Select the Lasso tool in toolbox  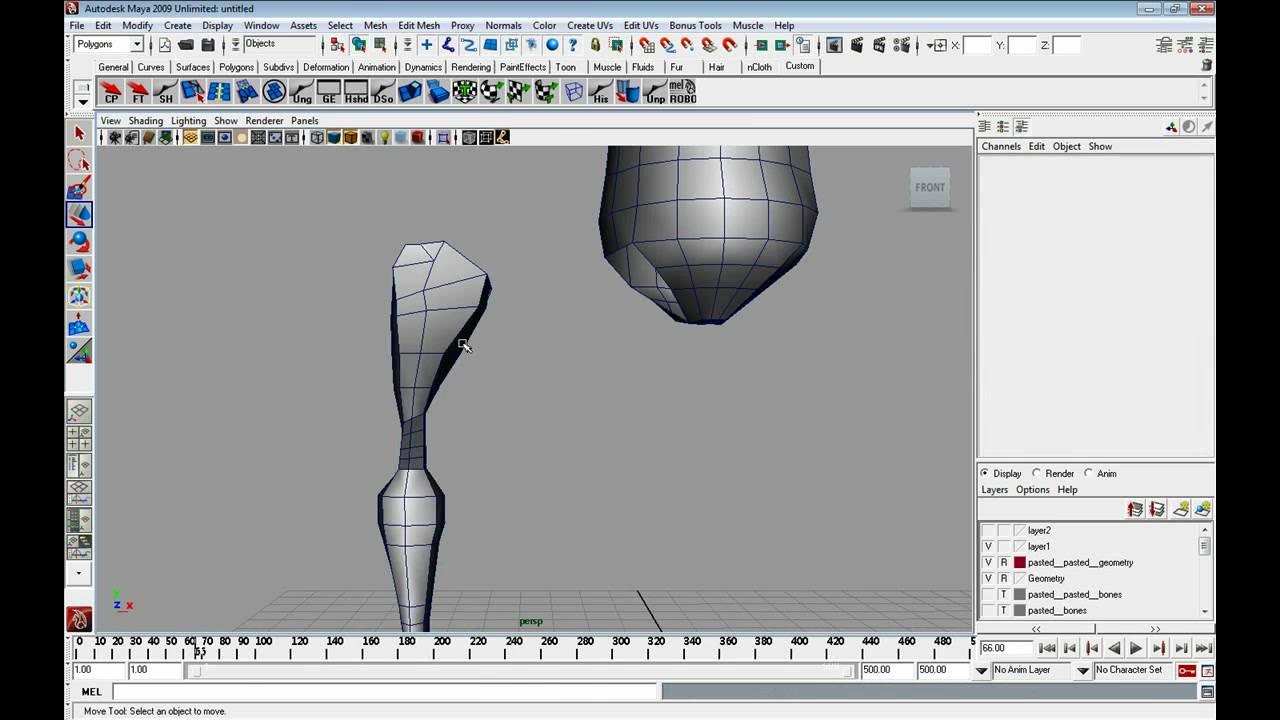[x=79, y=161]
